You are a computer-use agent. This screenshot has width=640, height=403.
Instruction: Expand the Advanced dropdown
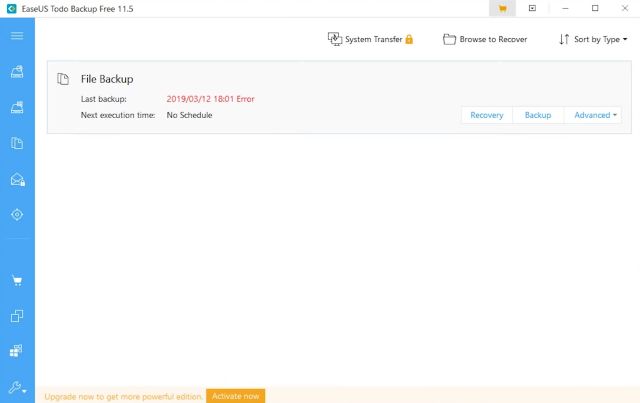593,115
